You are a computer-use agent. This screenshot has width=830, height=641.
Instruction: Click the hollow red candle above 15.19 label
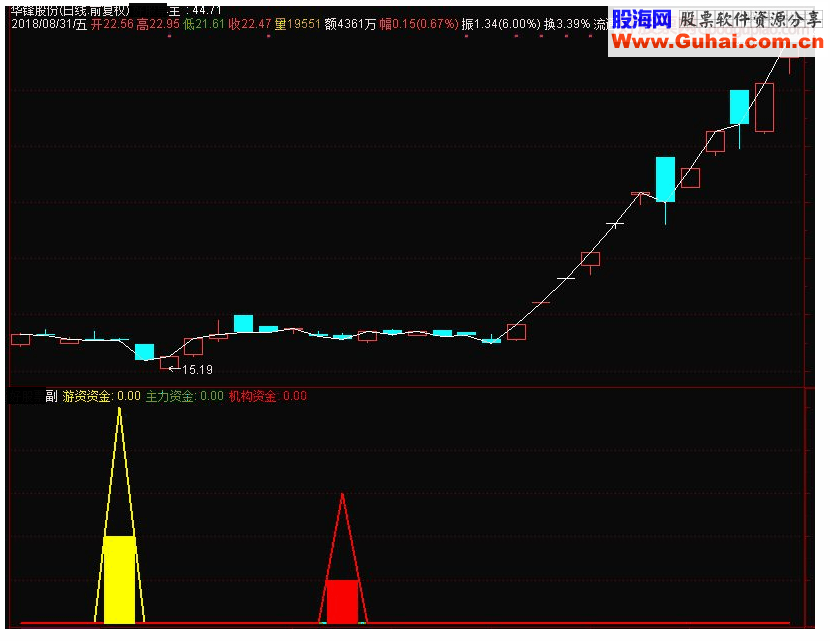(x=169, y=362)
